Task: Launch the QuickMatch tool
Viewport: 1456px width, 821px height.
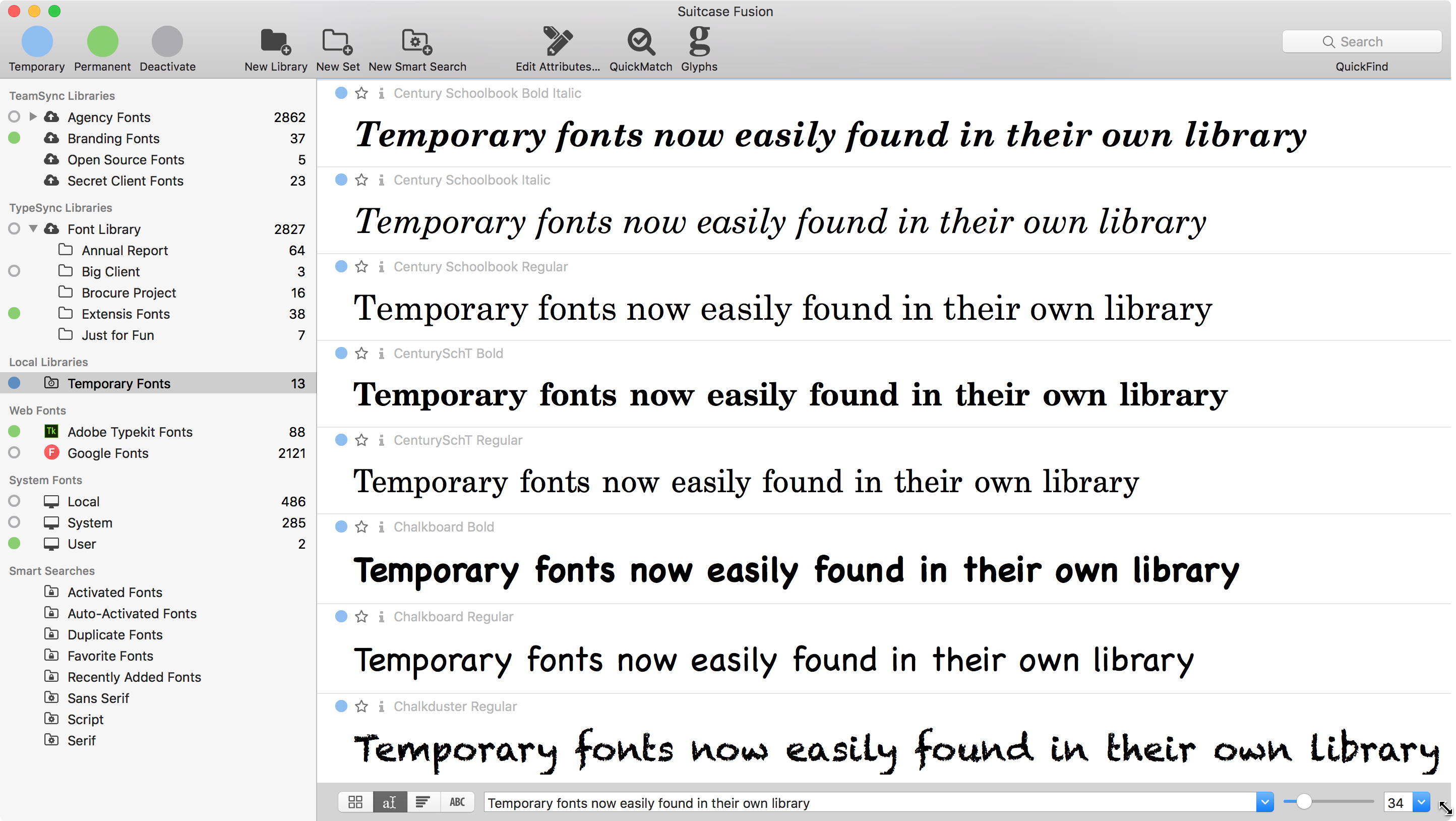Action: click(640, 42)
